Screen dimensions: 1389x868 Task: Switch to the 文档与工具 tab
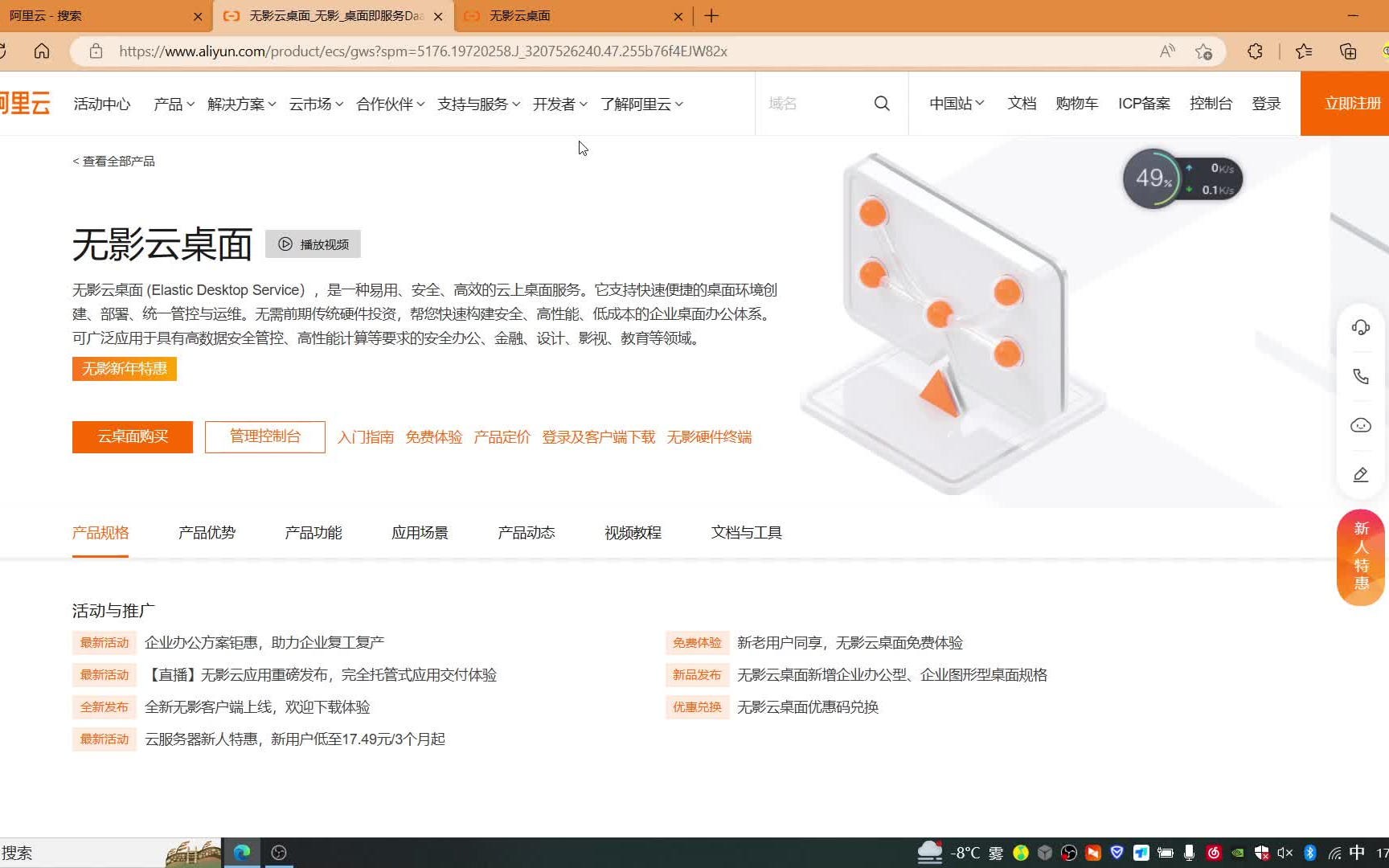[746, 533]
